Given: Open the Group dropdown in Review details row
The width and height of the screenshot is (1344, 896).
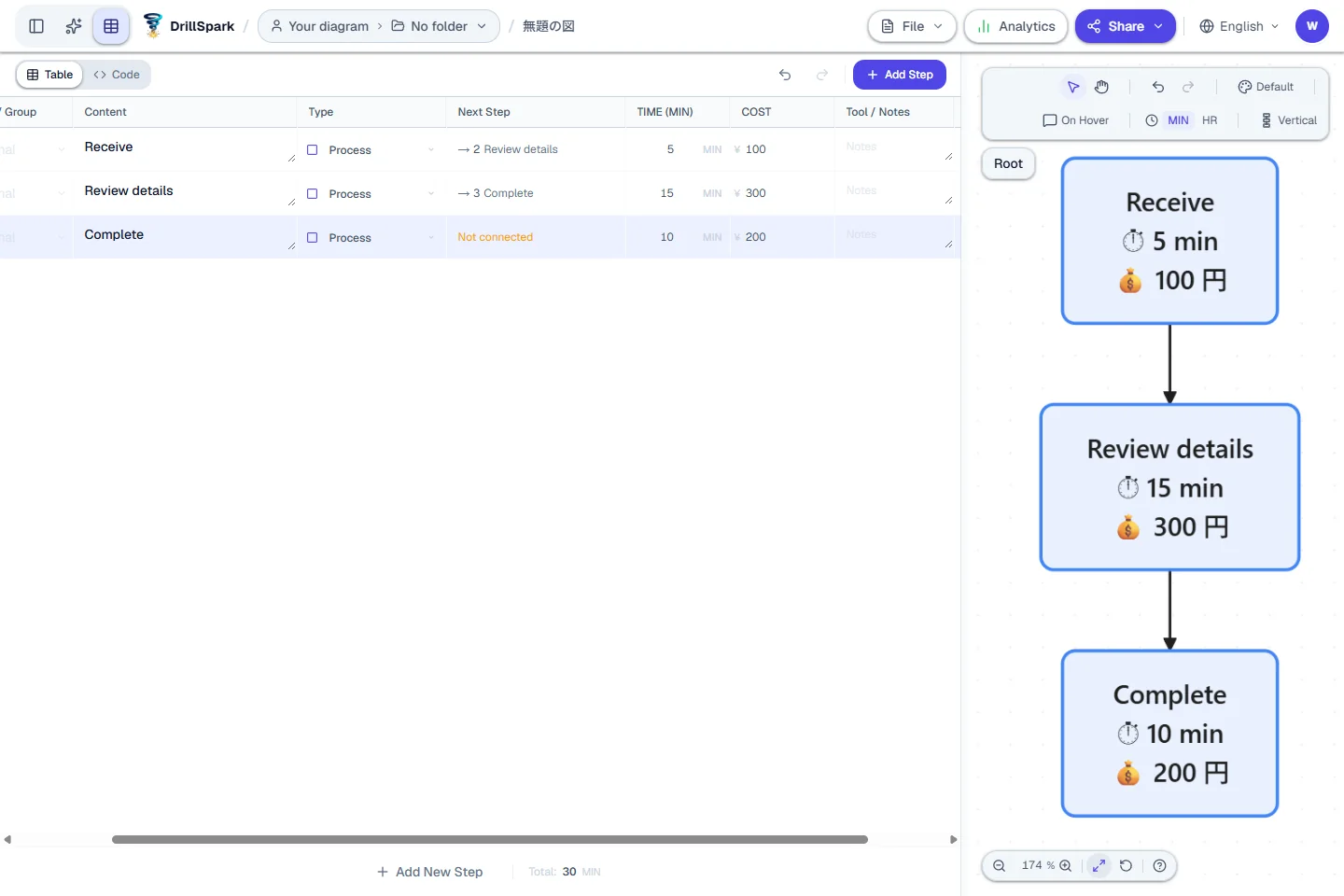Looking at the screenshot, I should [34, 193].
